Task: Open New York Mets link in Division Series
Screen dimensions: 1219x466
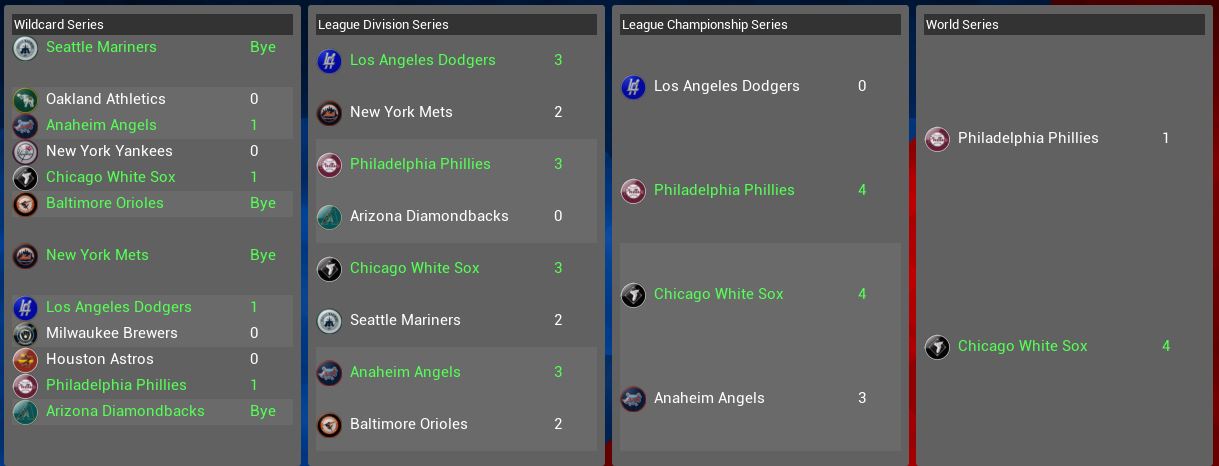Action: [x=401, y=112]
